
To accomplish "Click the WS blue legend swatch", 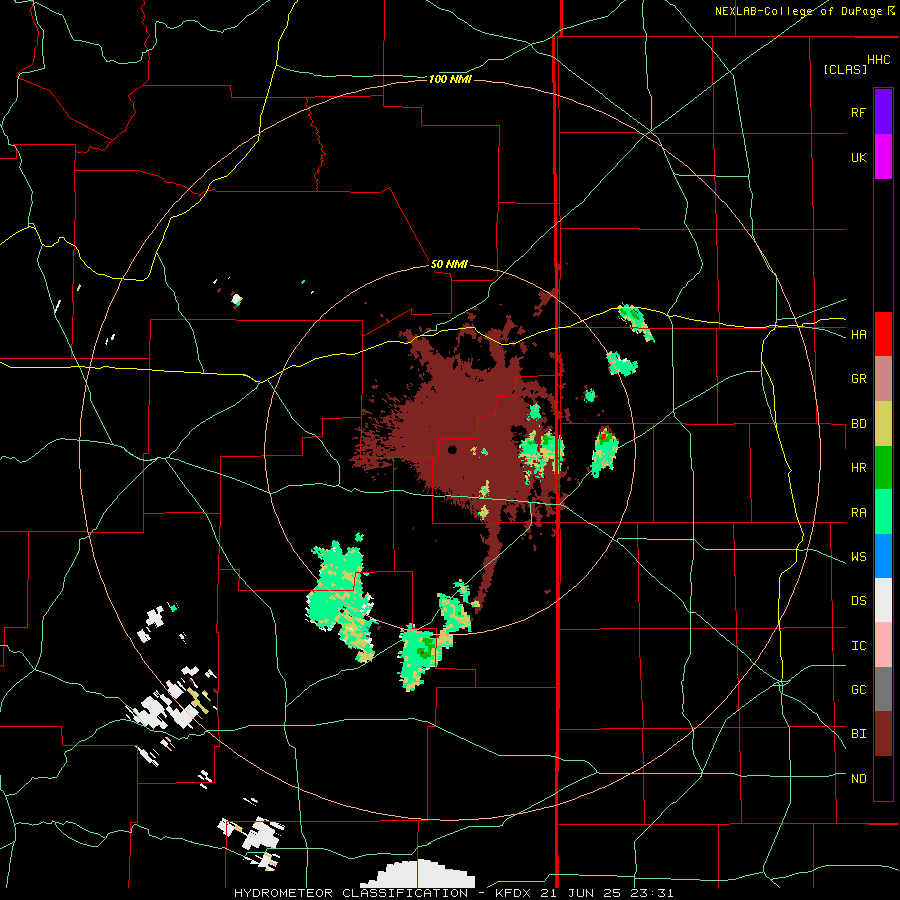I will pos(883,556).
